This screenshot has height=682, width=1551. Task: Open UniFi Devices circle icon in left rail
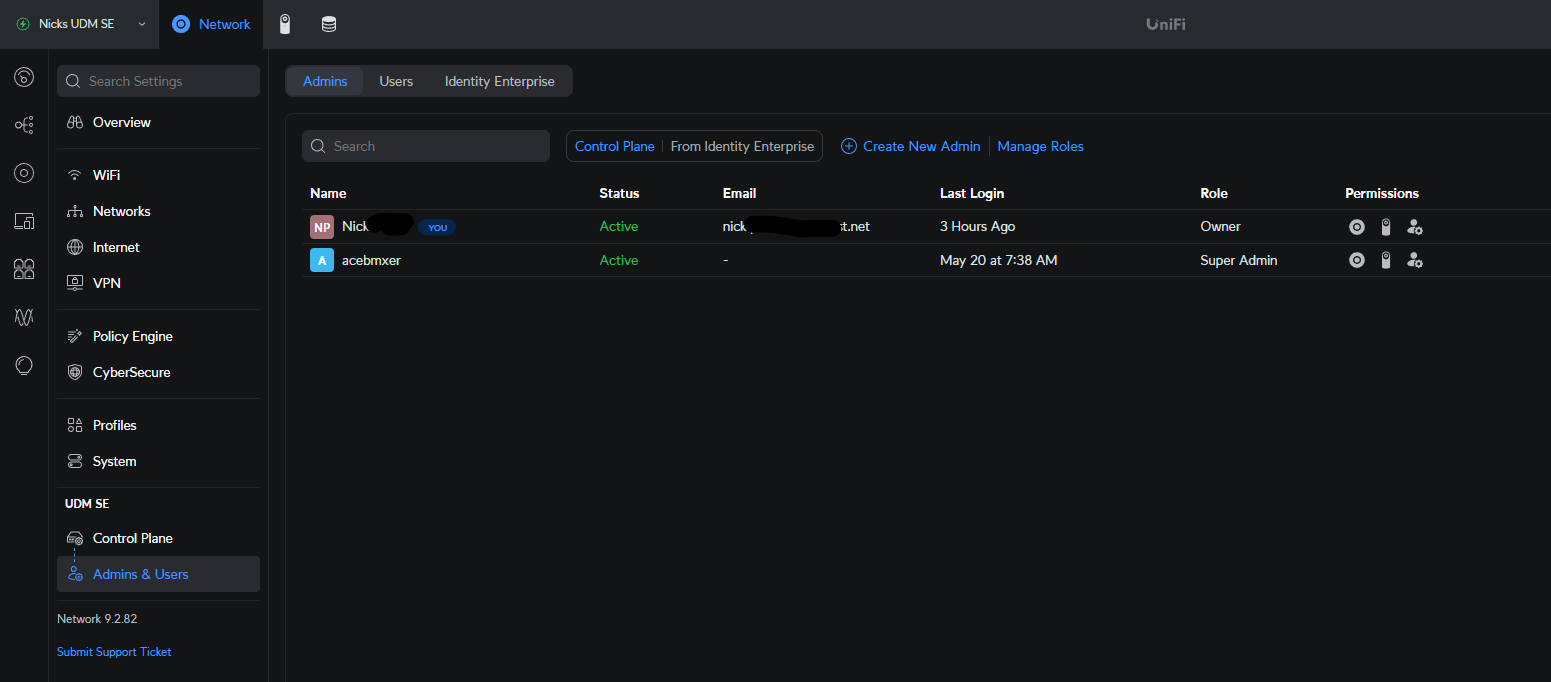tap(24, 173)
